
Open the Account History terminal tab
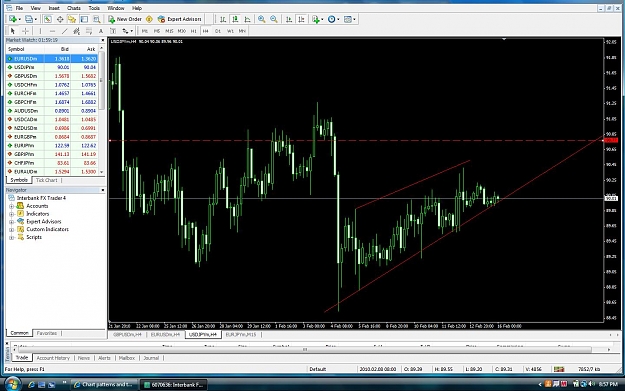click(x=53, y=358)
